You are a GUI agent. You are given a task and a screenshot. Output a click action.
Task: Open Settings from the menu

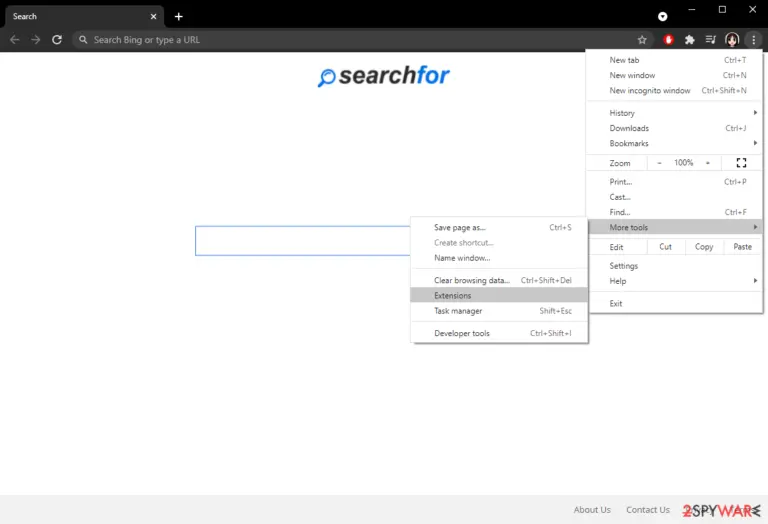[675, 266]
